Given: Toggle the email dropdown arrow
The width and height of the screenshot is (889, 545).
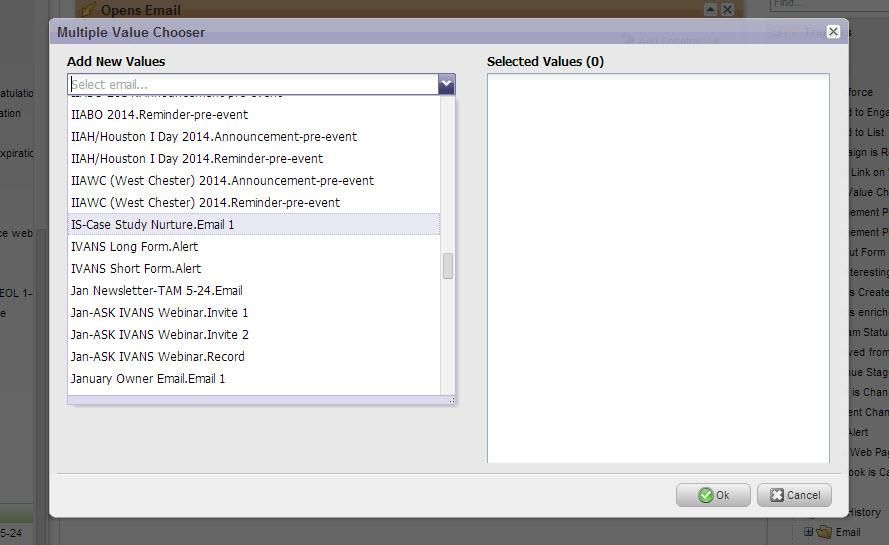Looking at the screenshot, I should (446, 85).
